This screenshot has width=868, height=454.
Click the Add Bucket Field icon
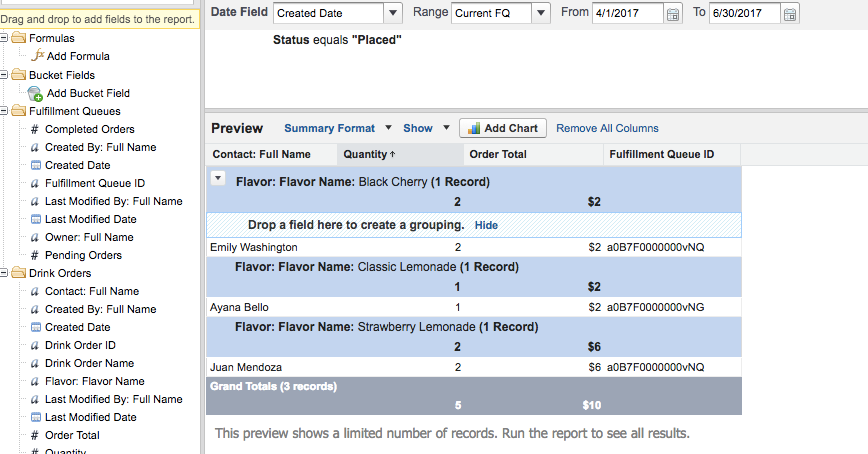tap(35, 93)
